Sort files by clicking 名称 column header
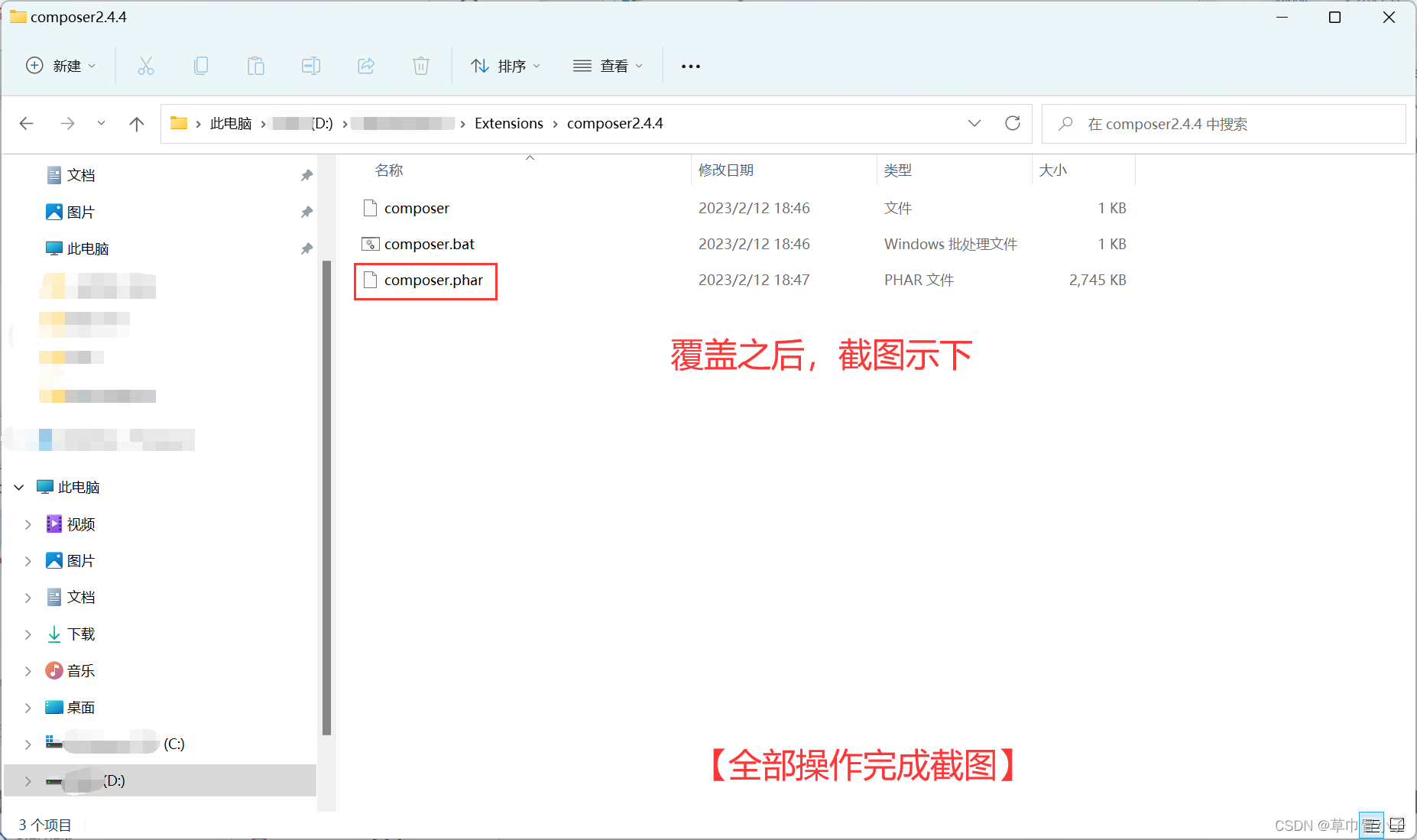 pos(389,170)
